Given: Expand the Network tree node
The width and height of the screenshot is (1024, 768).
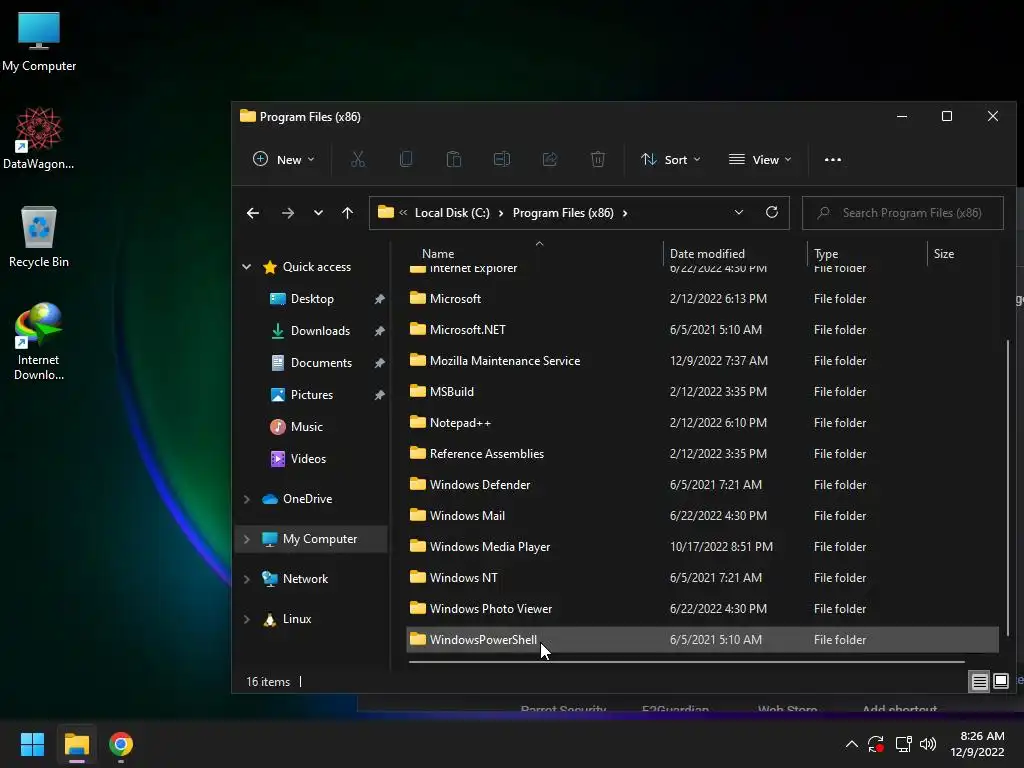Looking at the screenshot, I should point(247,579).
